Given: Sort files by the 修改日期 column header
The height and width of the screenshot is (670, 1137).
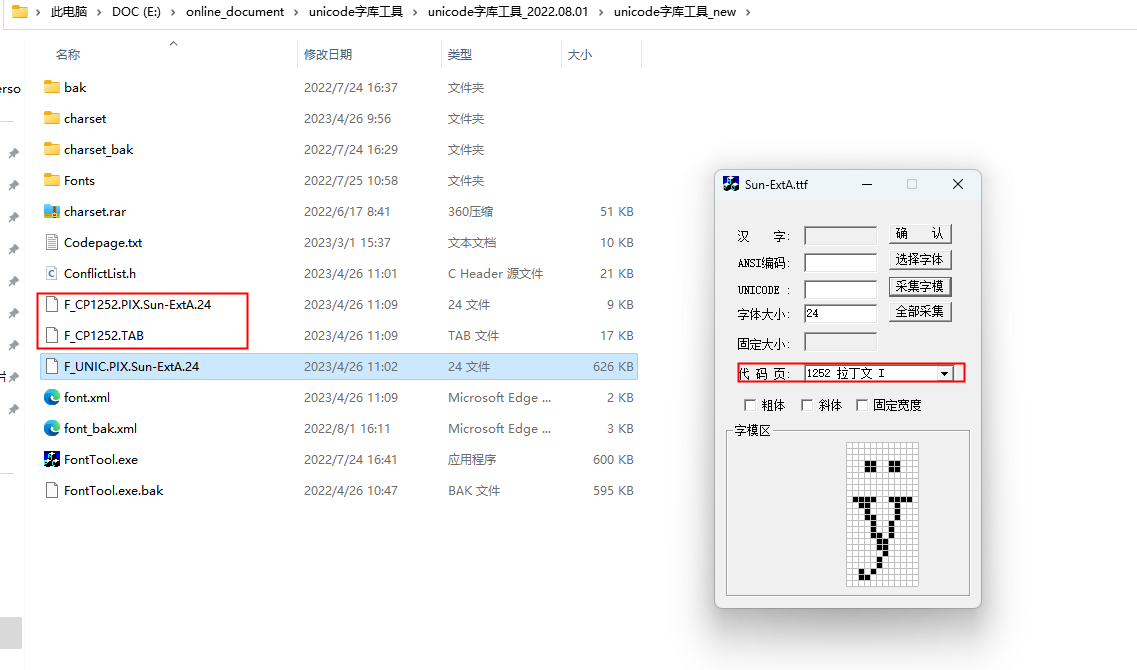Looking at the screenshot, I should click(328, 54).
